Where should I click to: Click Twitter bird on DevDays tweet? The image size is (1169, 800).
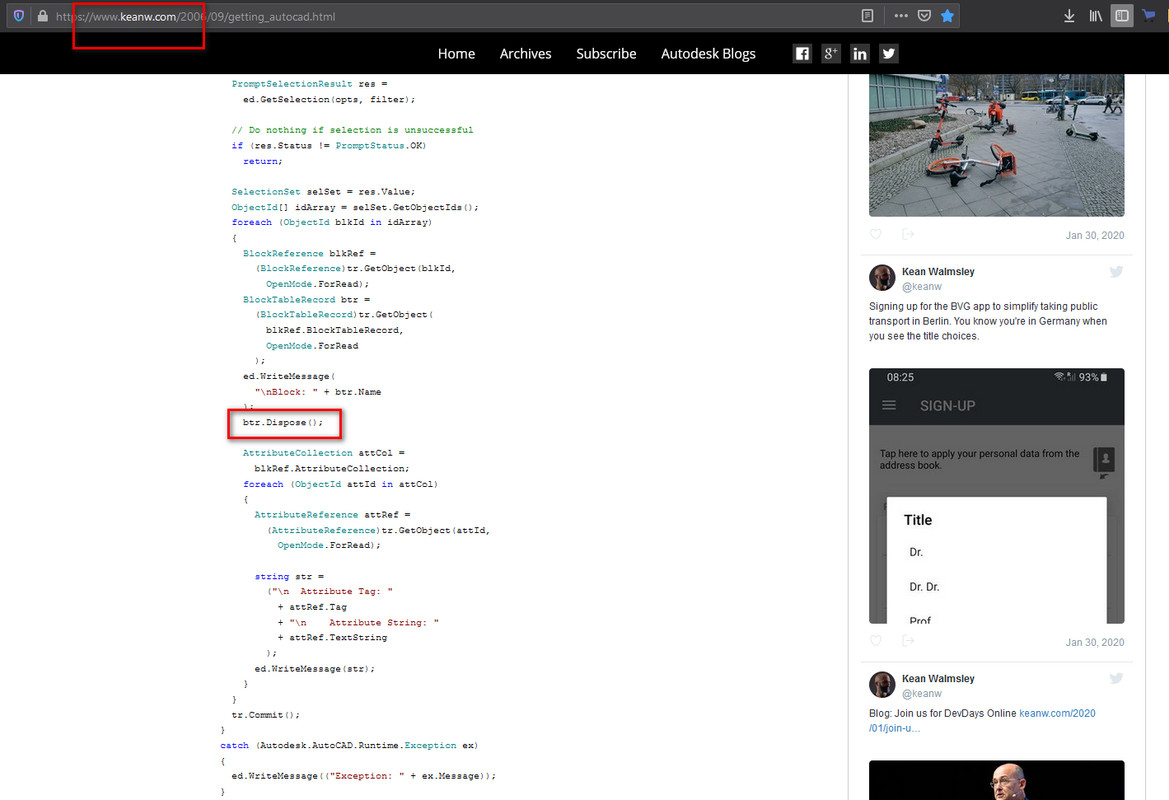(x=1116, y=678)
